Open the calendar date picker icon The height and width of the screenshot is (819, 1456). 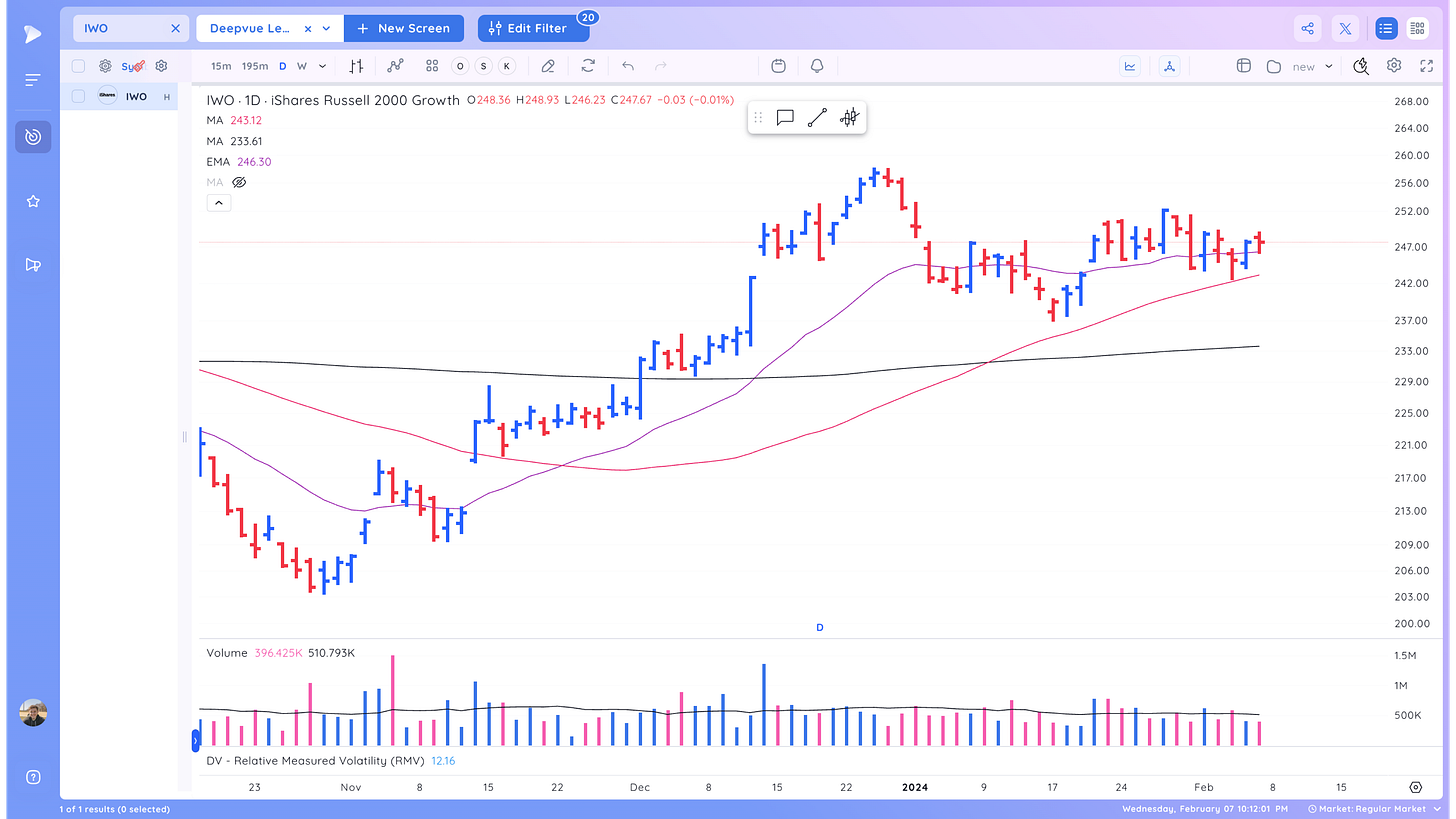(779, 66)
